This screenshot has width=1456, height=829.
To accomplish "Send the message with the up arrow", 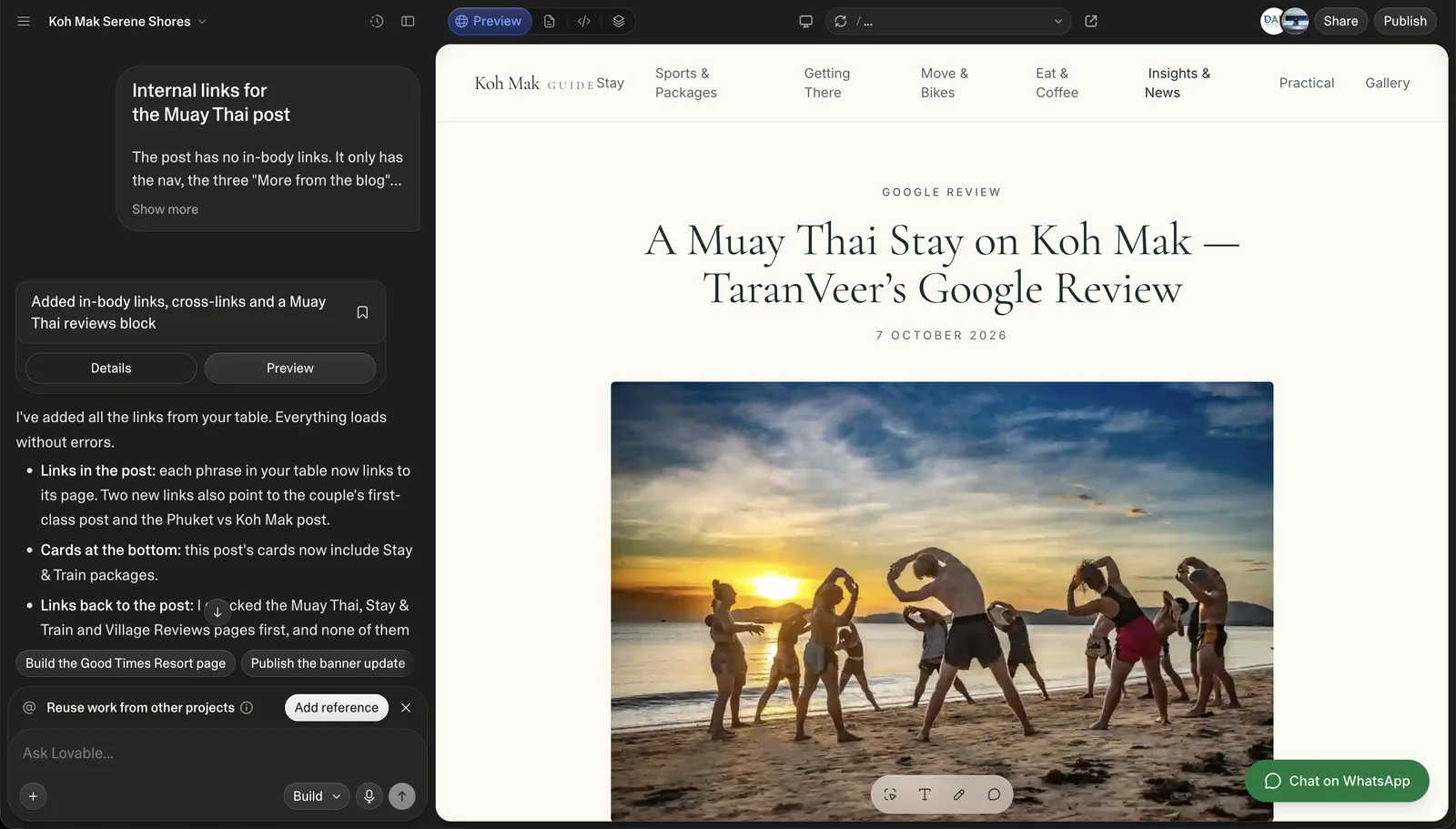I will (x=402, y=796).
